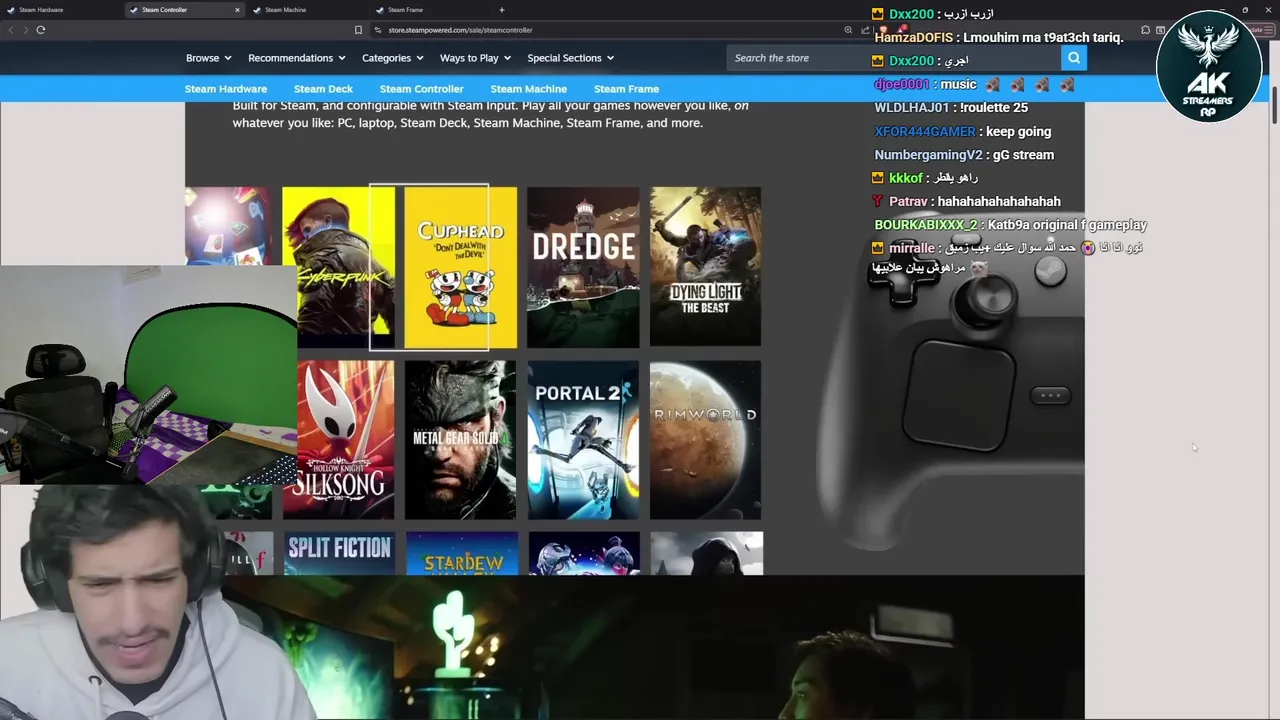This screenshot has height=720, width=1280.
Task: Click chat username BOURKABIXXX_2
Action: point(926,225)
